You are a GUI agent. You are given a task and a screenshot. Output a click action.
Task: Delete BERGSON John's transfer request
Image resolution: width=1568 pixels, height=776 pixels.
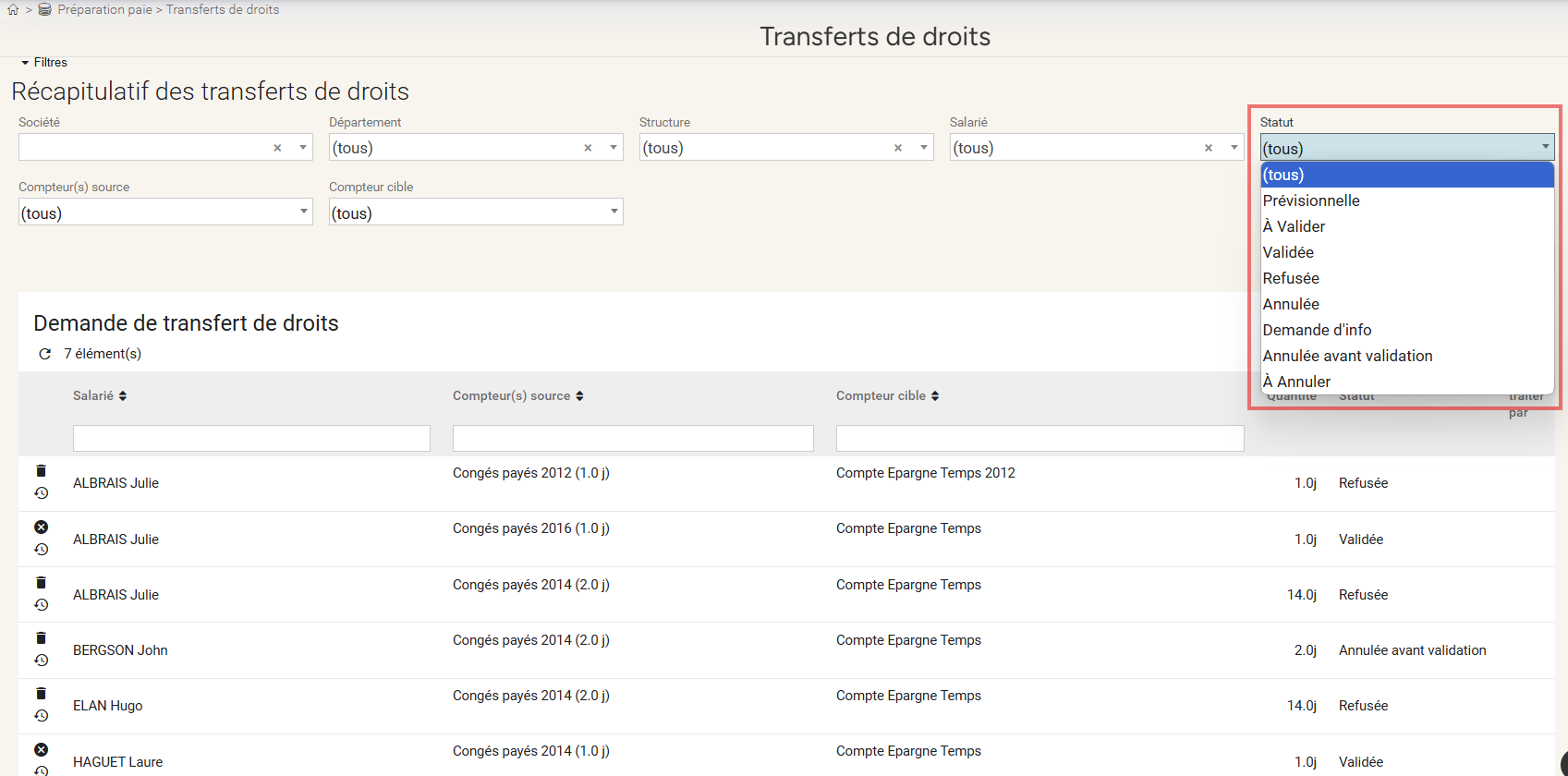tap(41, 638)
